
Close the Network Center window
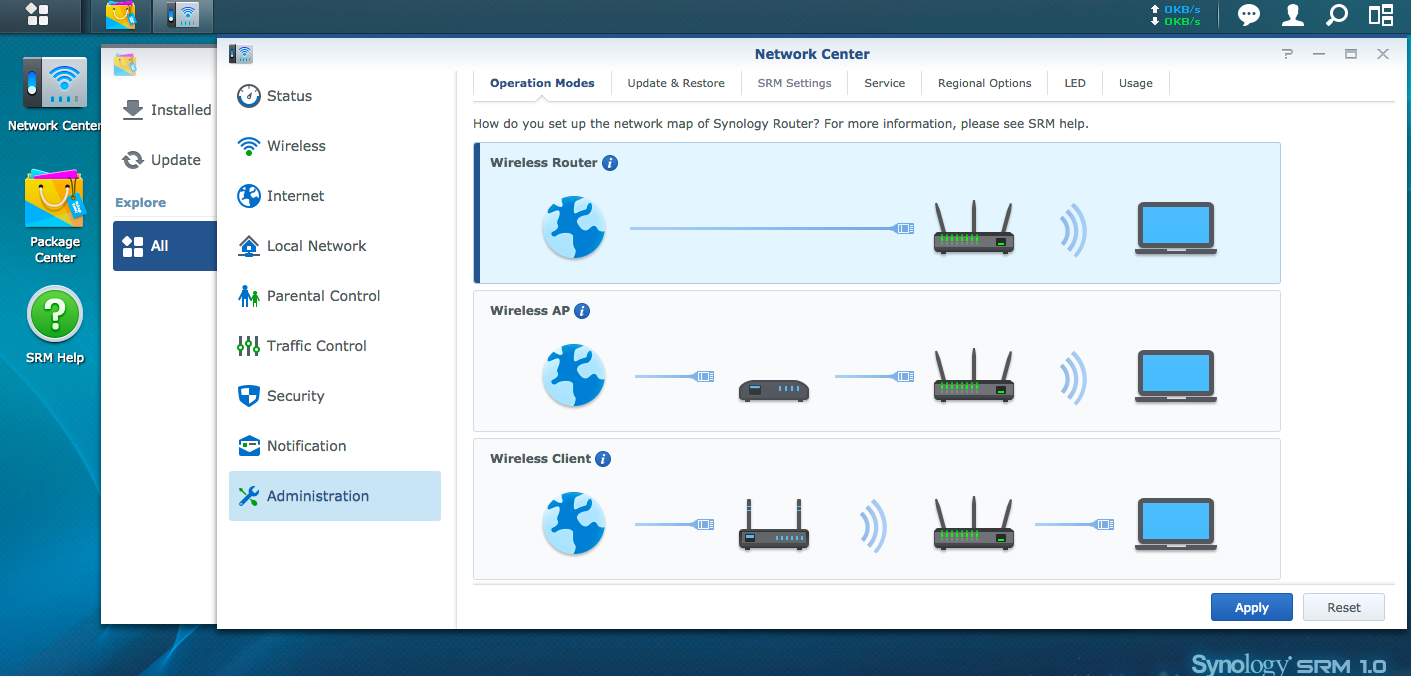tap(1383, 55)
